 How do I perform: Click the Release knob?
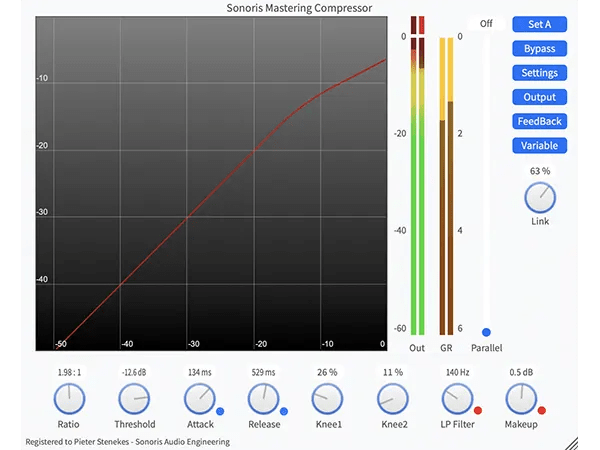click(x=264, y=399)
